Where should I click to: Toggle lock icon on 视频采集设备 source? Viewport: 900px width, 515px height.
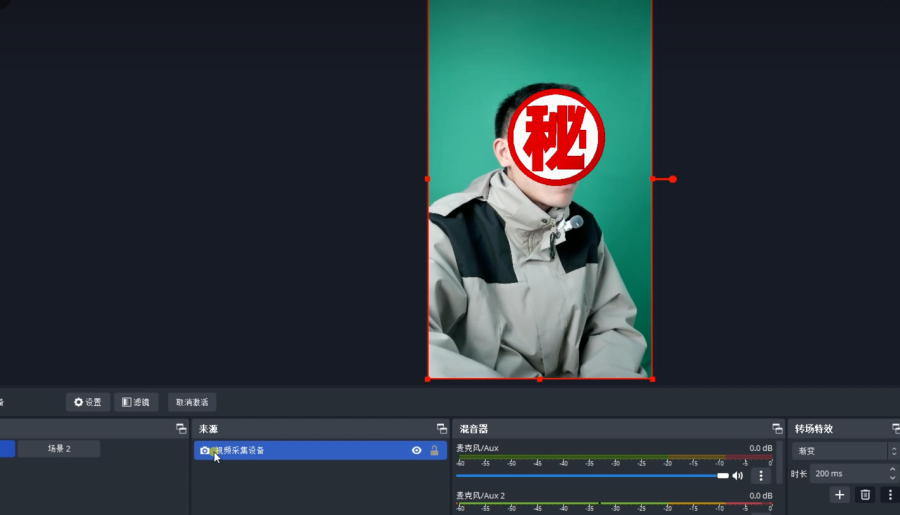435,451
